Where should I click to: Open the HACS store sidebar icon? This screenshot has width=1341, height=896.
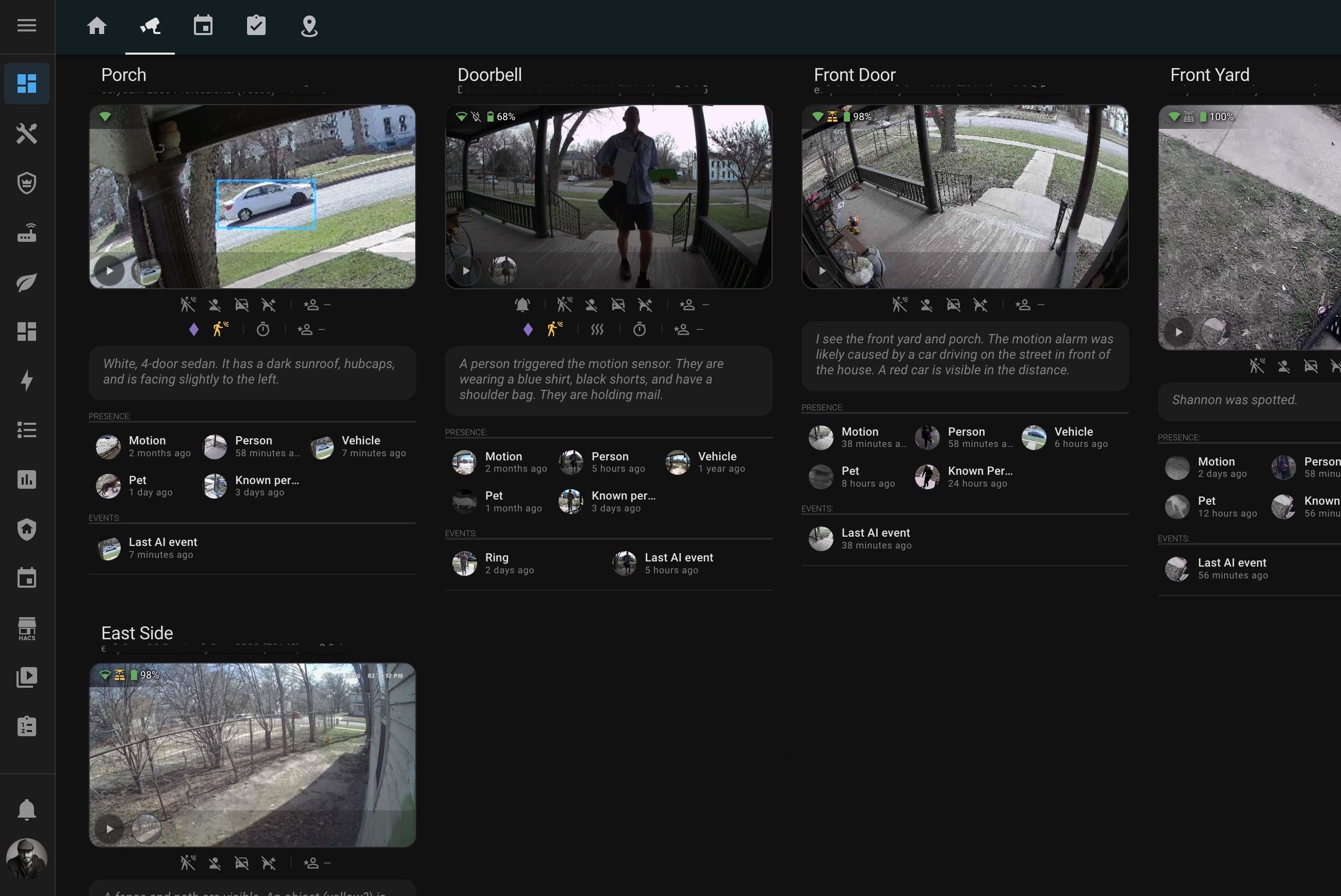tap(27, 628)
